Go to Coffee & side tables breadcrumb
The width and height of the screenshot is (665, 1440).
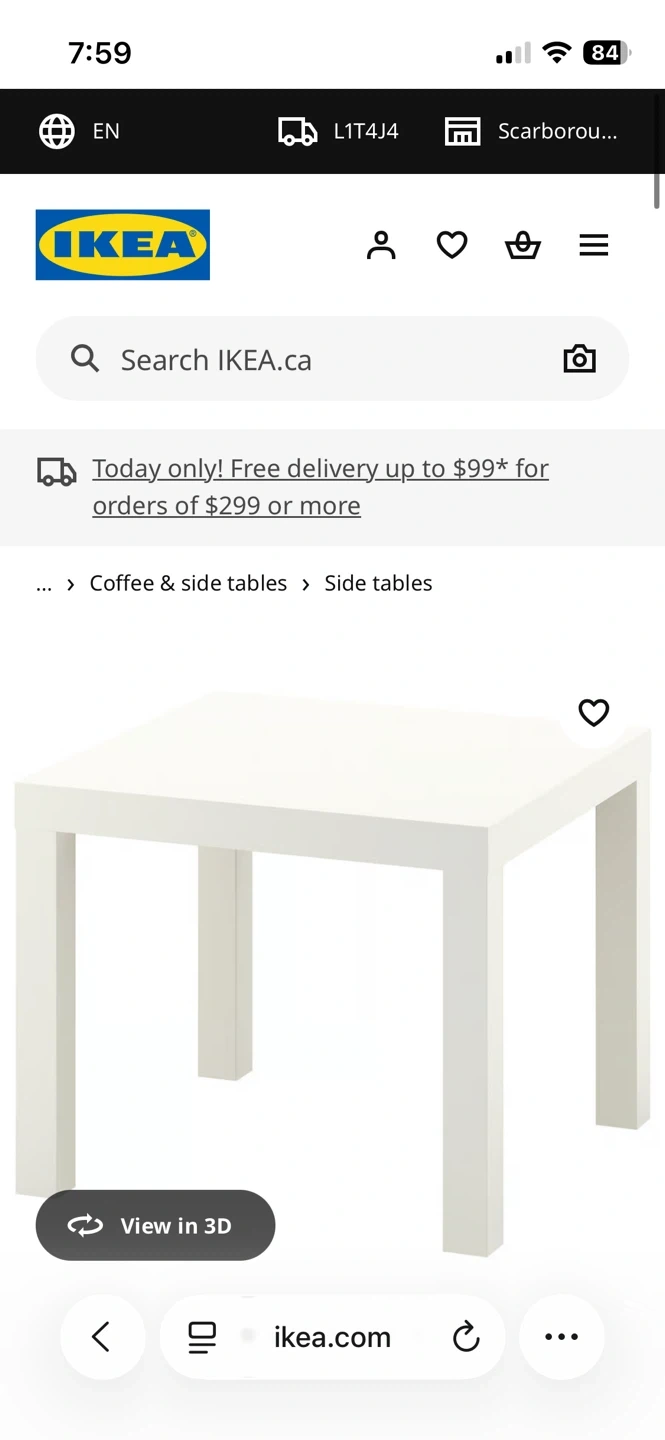coord(188,584)
